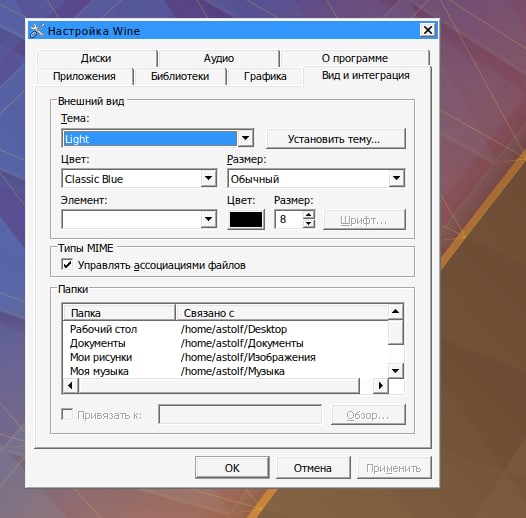Open the Тема dropdown showing Light
526x518 pixels.
(158, 138)
